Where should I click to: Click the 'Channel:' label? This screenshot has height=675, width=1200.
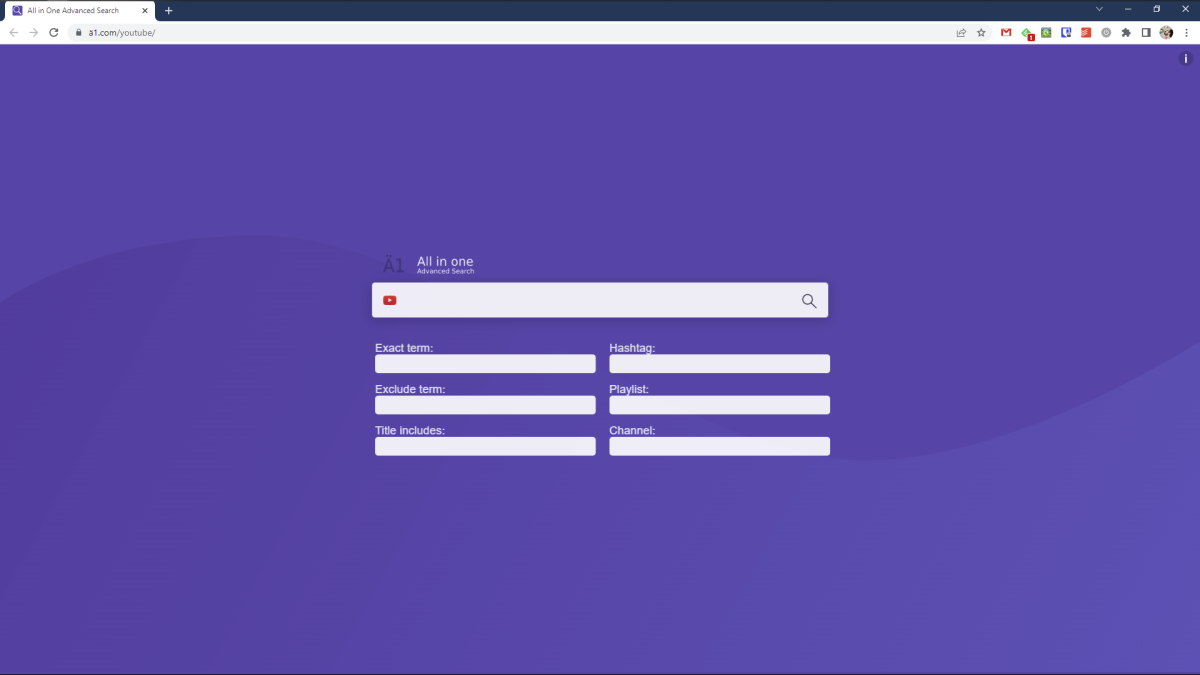tap(632, 430)
